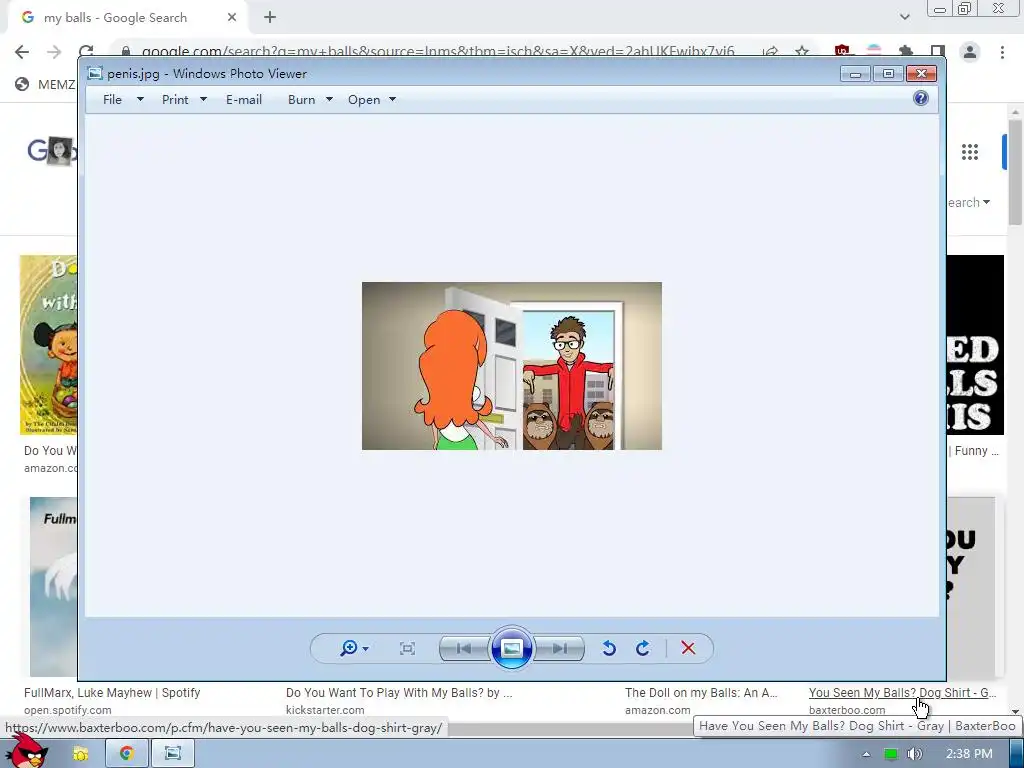Open the MEMZ bookmark
The image size is (1024, 768).
46,84
